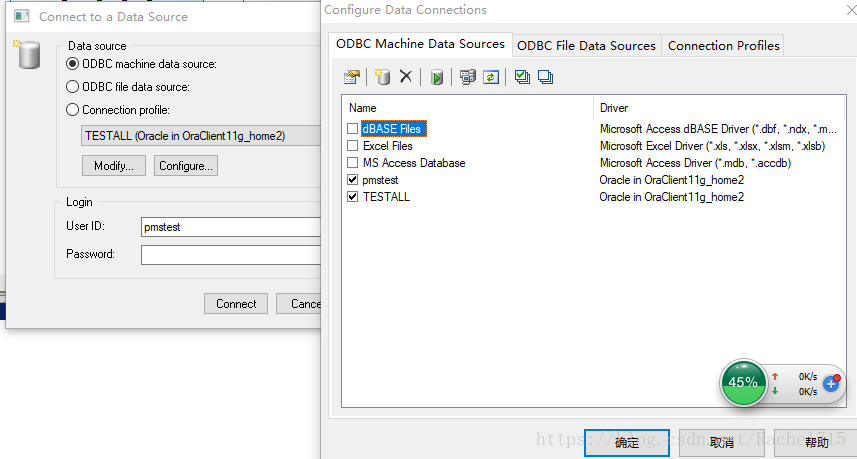Click the 取消 (Cancel) button
This screenshot has width=857, height=459.
pos(721,443)
